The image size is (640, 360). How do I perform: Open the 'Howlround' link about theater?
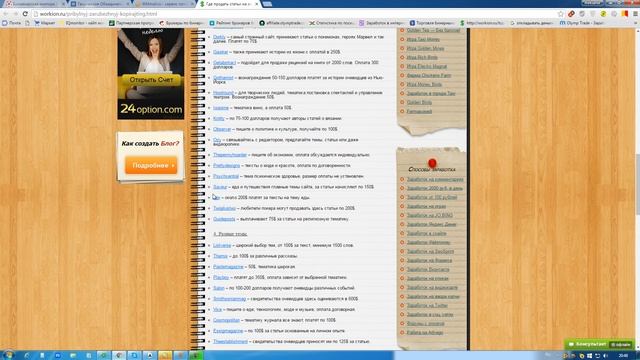coord(223,93)
